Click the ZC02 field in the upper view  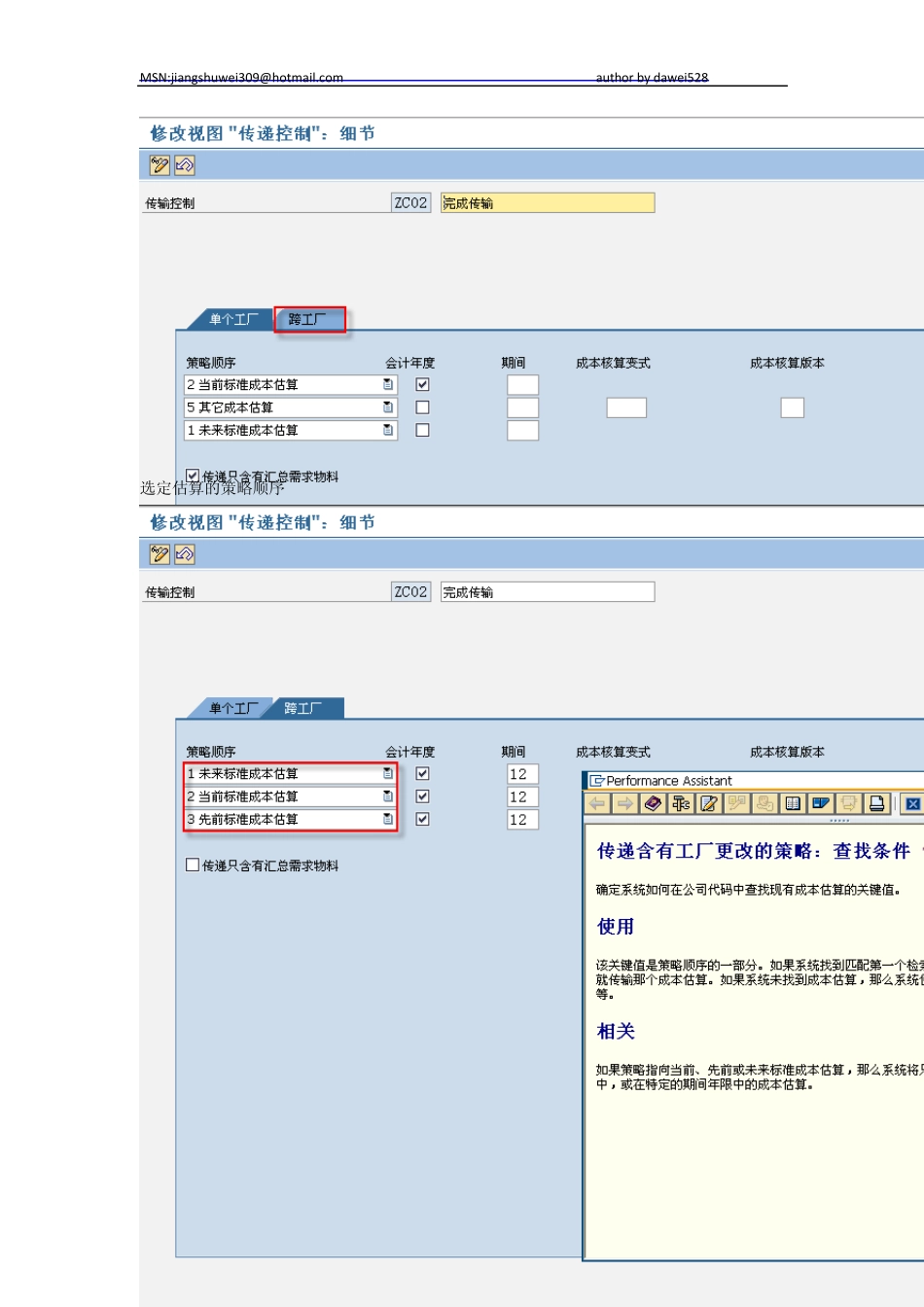(410, 202)
